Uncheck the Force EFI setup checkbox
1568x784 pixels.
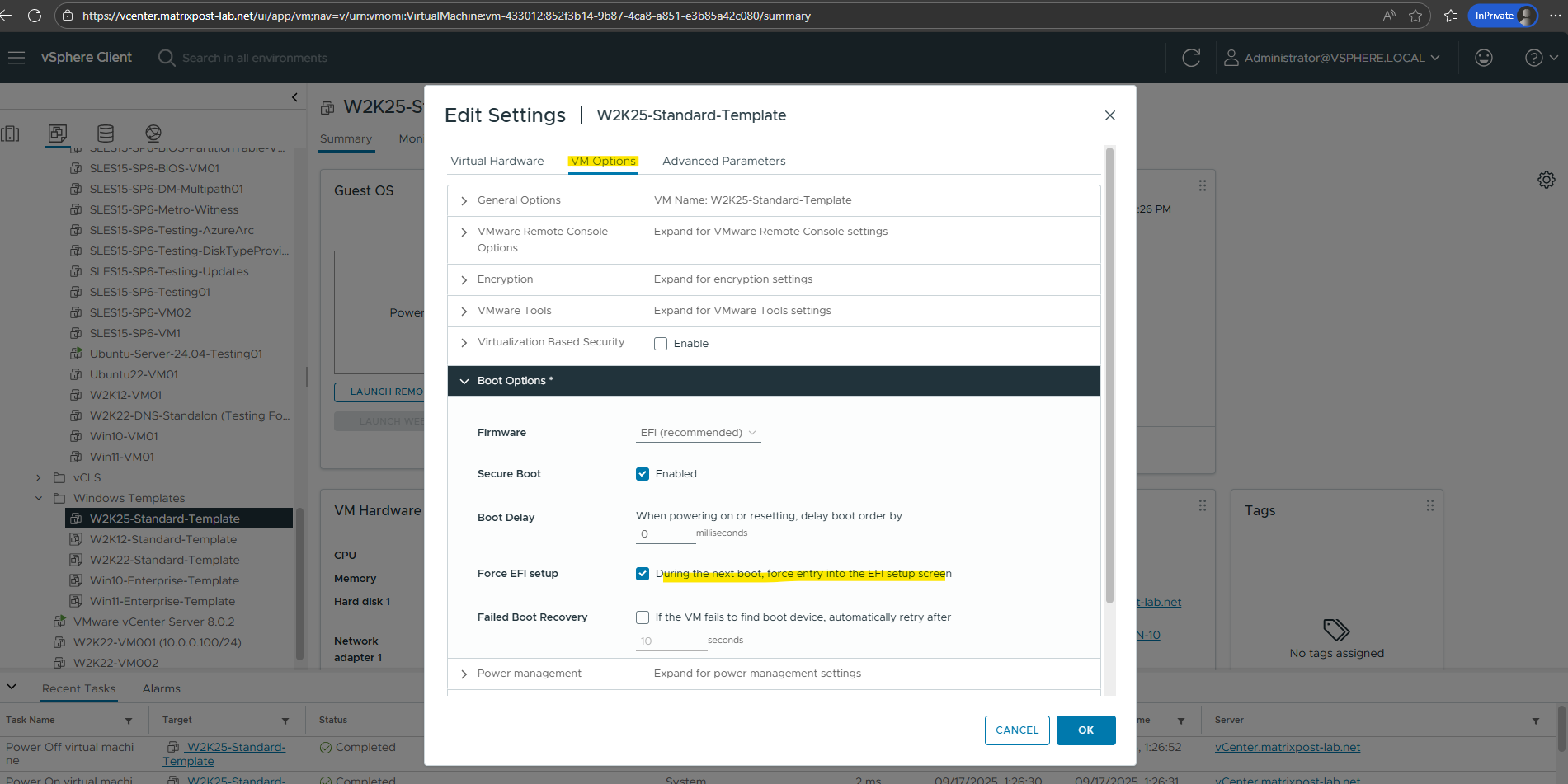(x=643, y=574)
